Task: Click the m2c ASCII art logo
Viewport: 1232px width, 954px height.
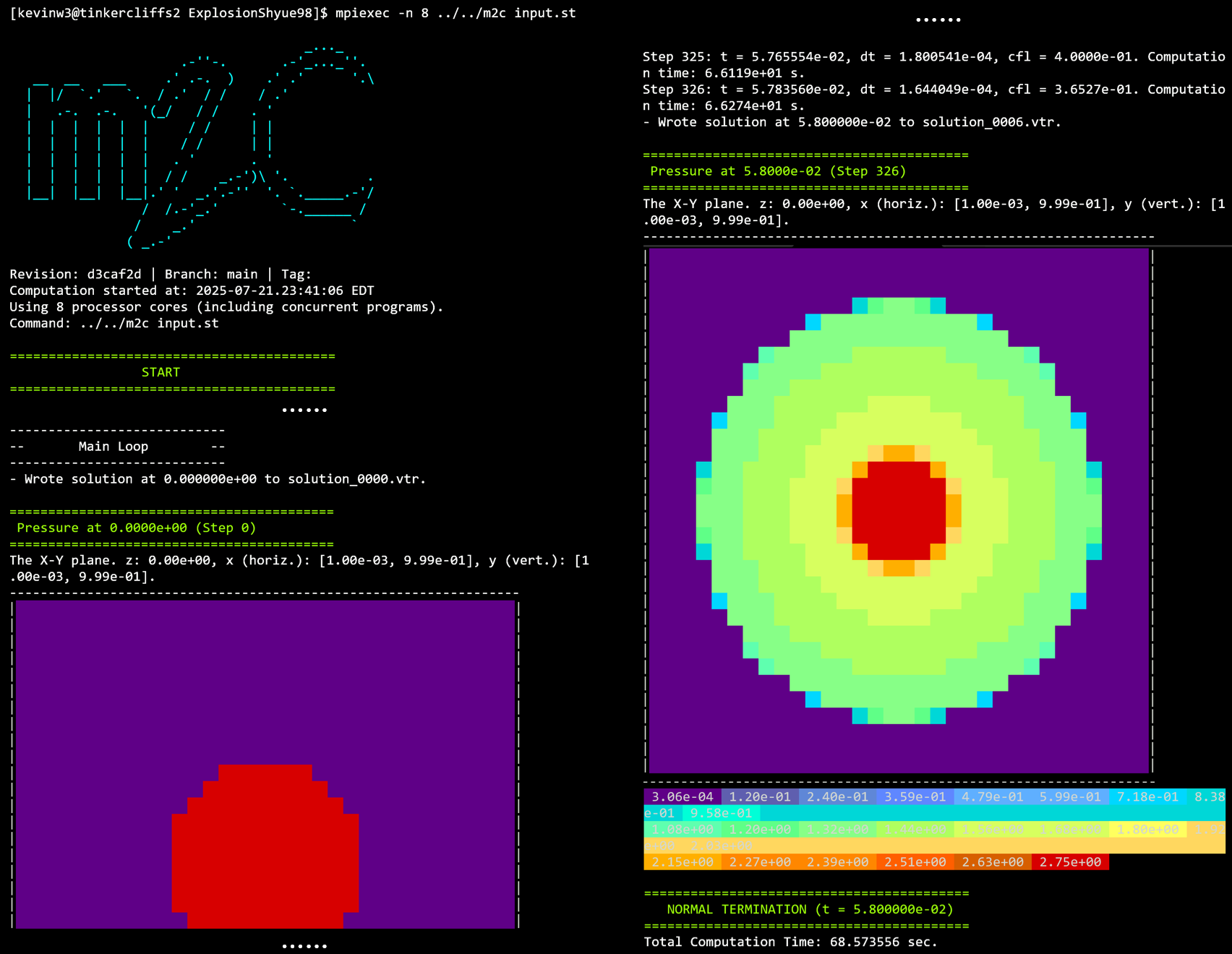Action: point(200,145)
